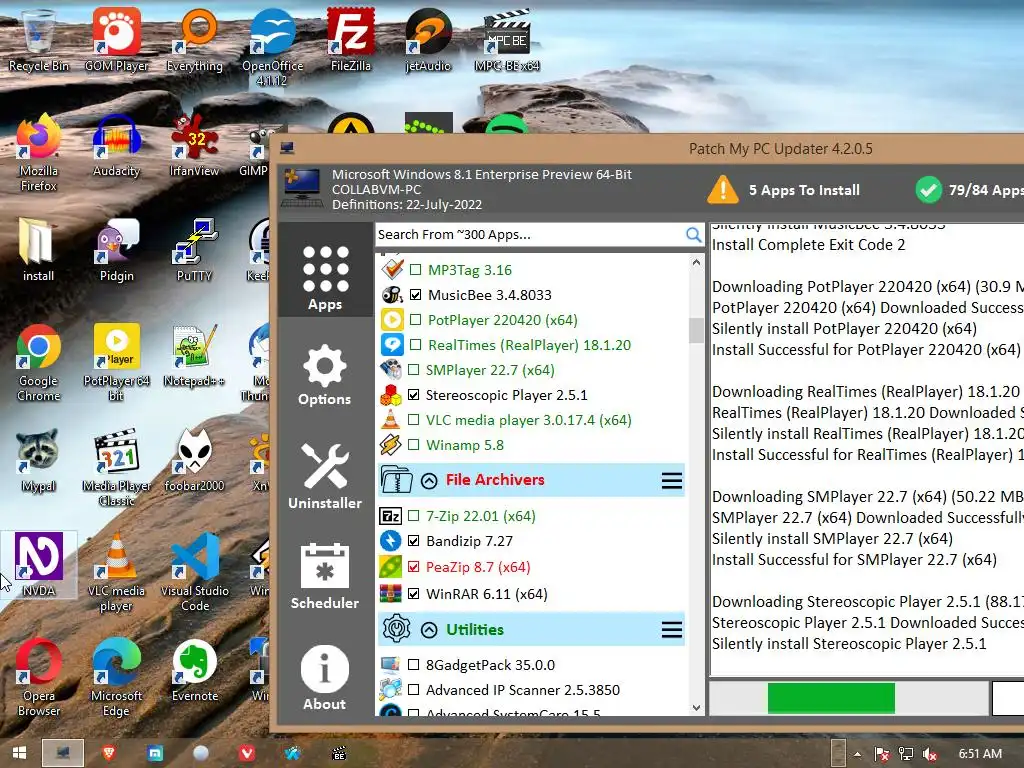
Task: Click the scroll down arrow of app list
Action: click(696, 708)
